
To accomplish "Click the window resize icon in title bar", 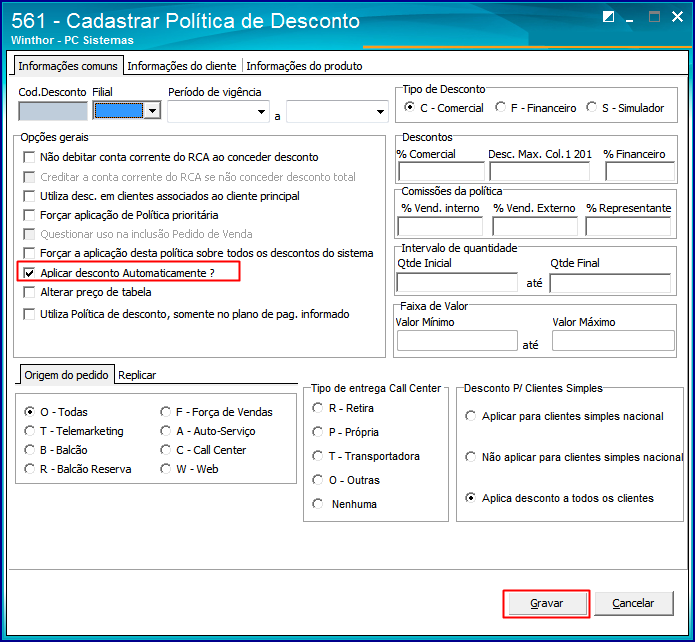I will 609,17.
